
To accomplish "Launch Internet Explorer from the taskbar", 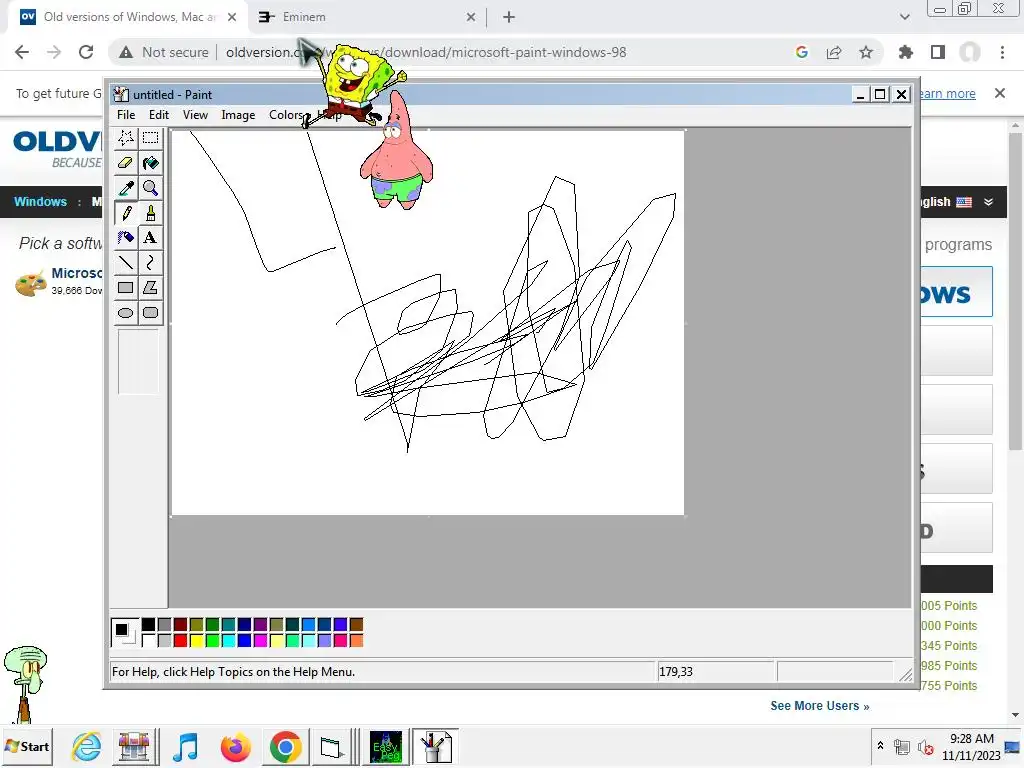I will (87, 746).
